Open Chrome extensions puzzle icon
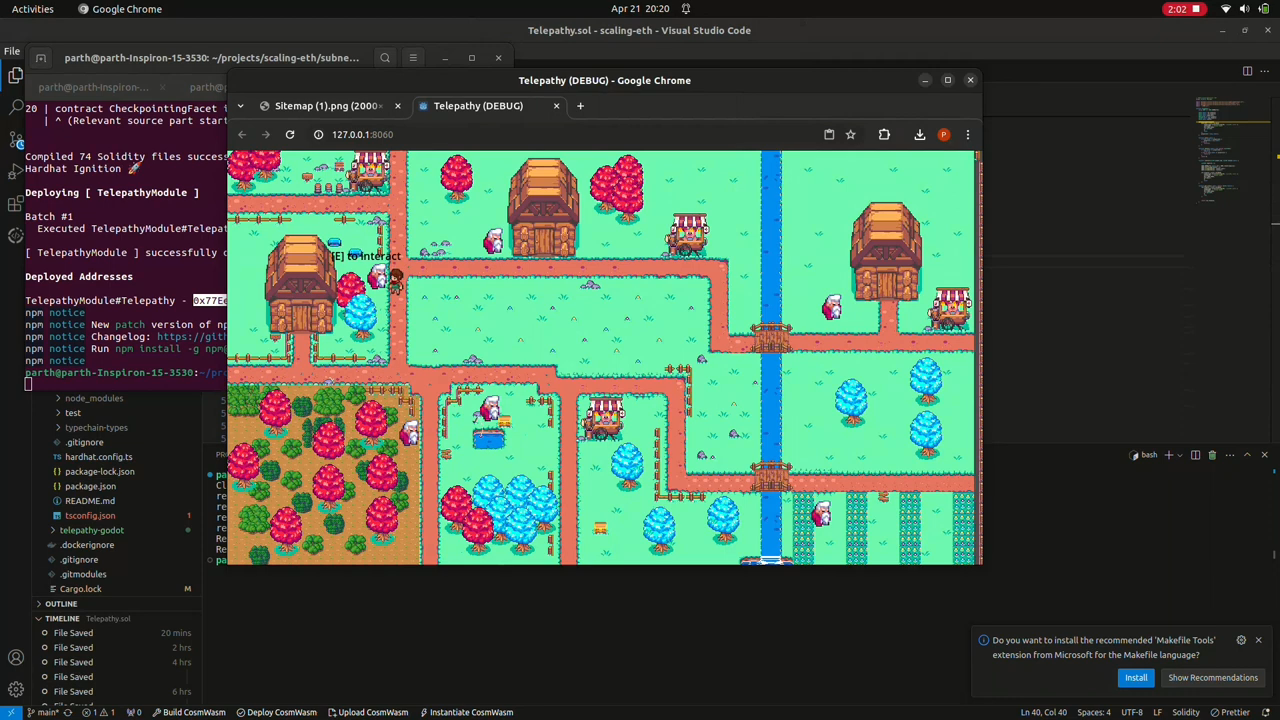The width and height of the screenshot is (1280, 720). tap(884, 134)
